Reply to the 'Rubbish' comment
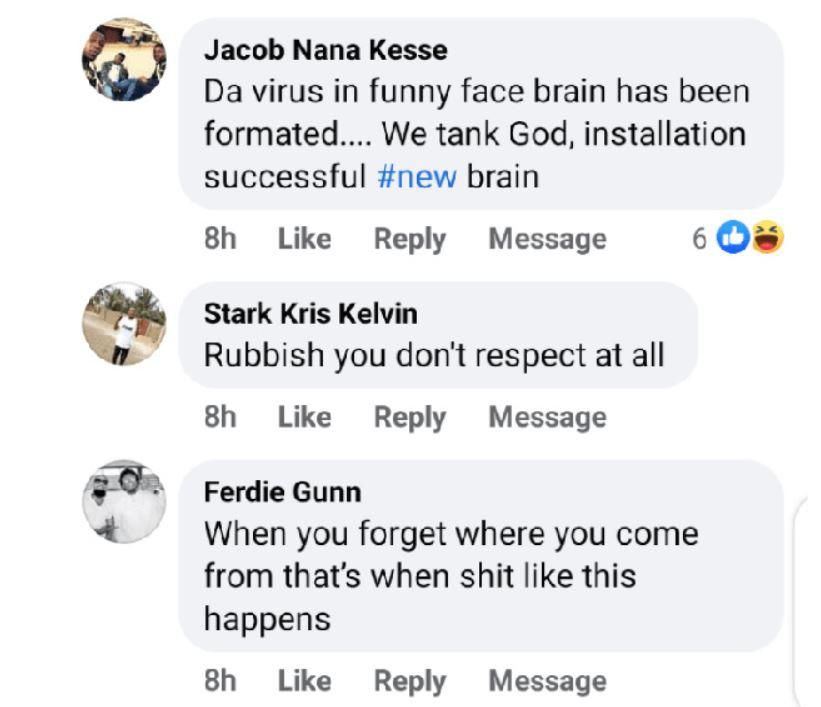Screen dimensions: 821x707 click(409, 417)
